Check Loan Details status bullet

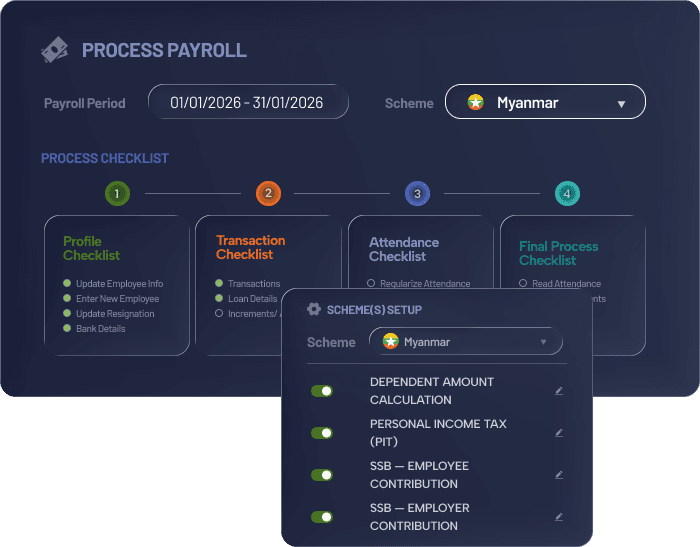(x=219, y=298)
